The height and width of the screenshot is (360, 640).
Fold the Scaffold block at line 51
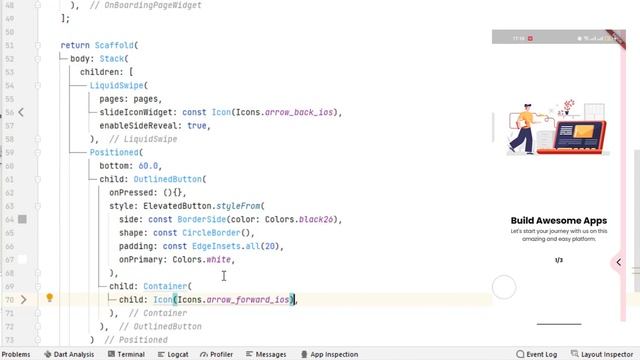point(38,45)
